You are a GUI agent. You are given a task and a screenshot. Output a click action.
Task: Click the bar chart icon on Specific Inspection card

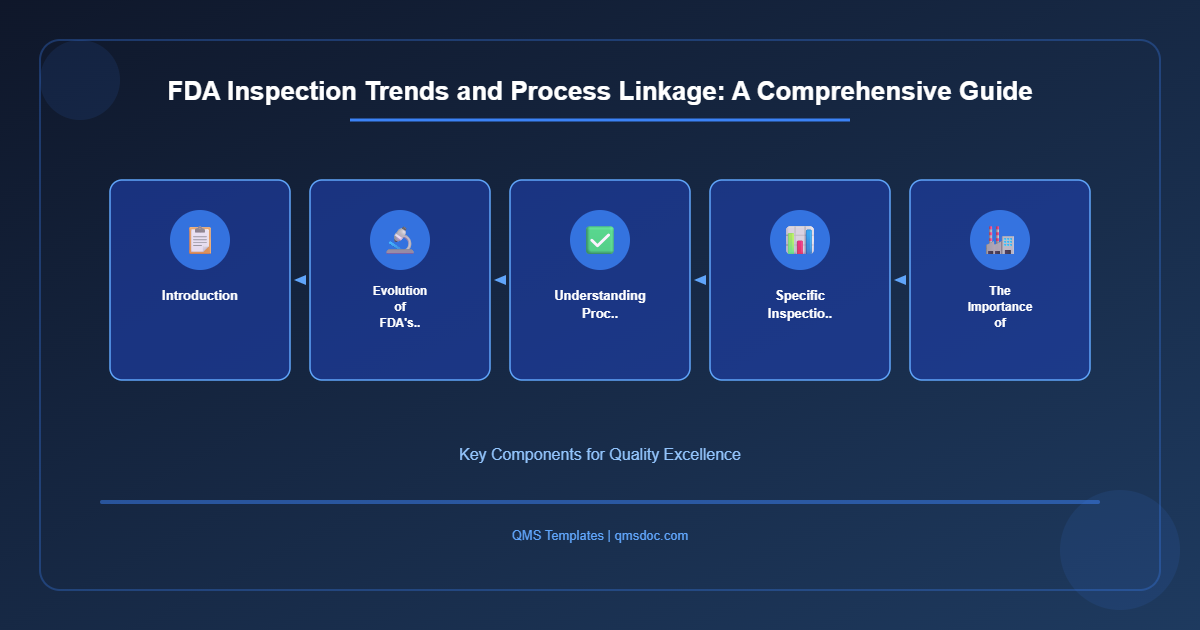(800, 240)
